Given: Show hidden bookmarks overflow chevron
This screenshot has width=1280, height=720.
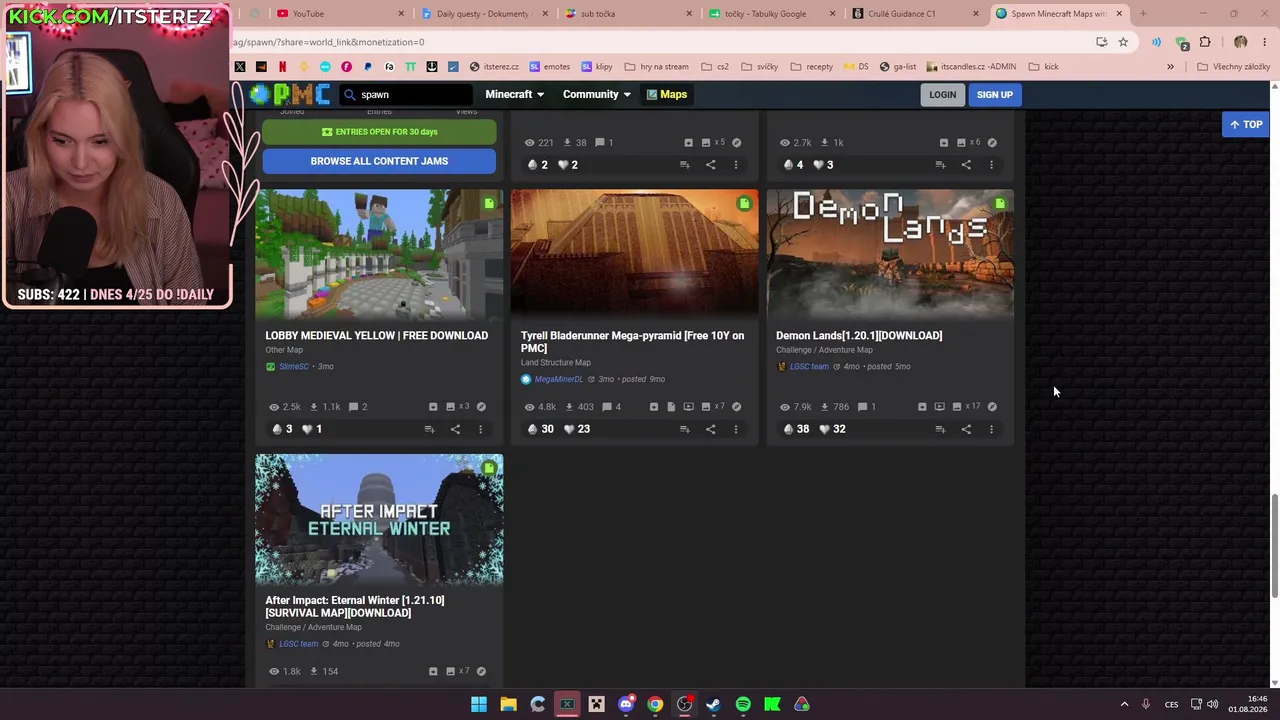Looking at the screenshot, I should [x=1170, y=67].
